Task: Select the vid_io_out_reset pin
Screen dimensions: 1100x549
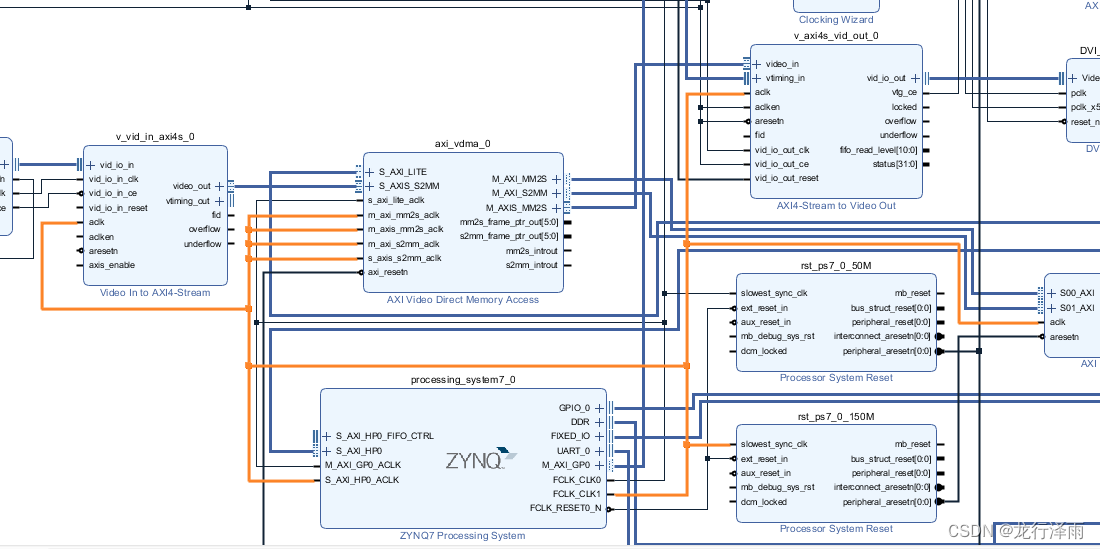Action: (x=786, y=178)
